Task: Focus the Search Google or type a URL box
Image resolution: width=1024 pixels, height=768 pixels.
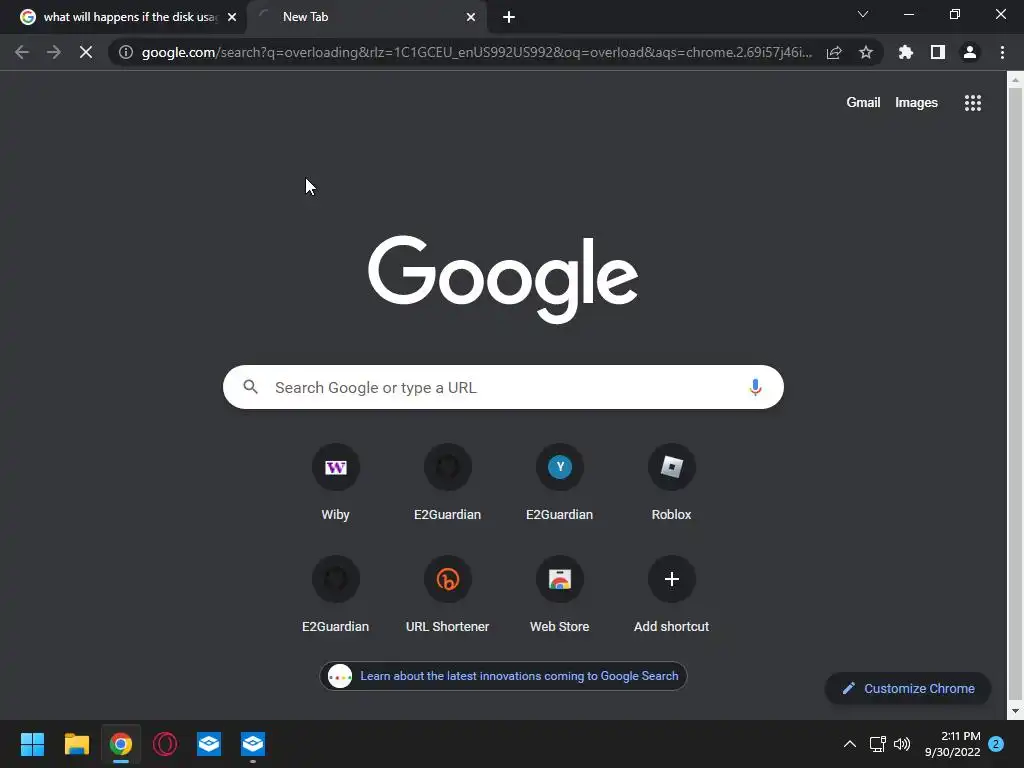Action: [x=503, y=387]
